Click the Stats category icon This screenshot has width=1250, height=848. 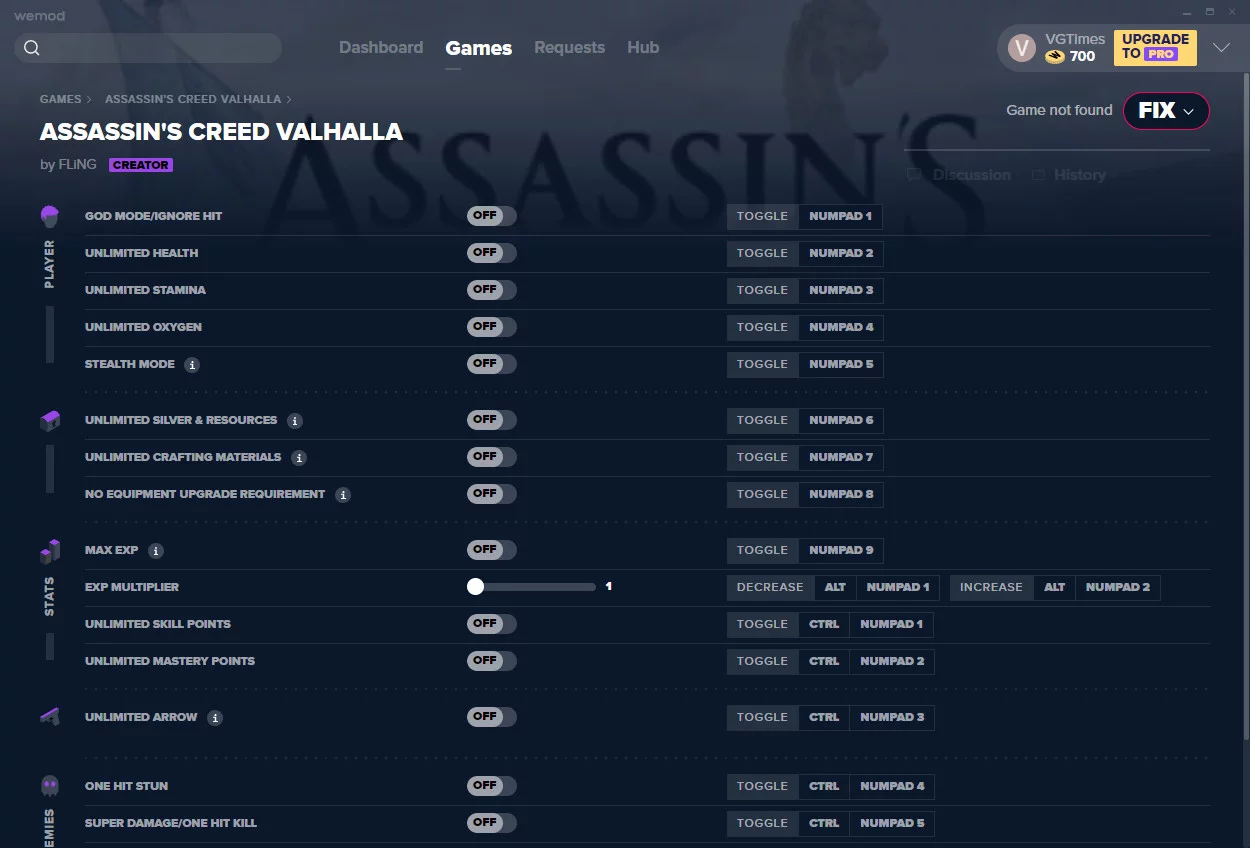click(x=50, y=551)
